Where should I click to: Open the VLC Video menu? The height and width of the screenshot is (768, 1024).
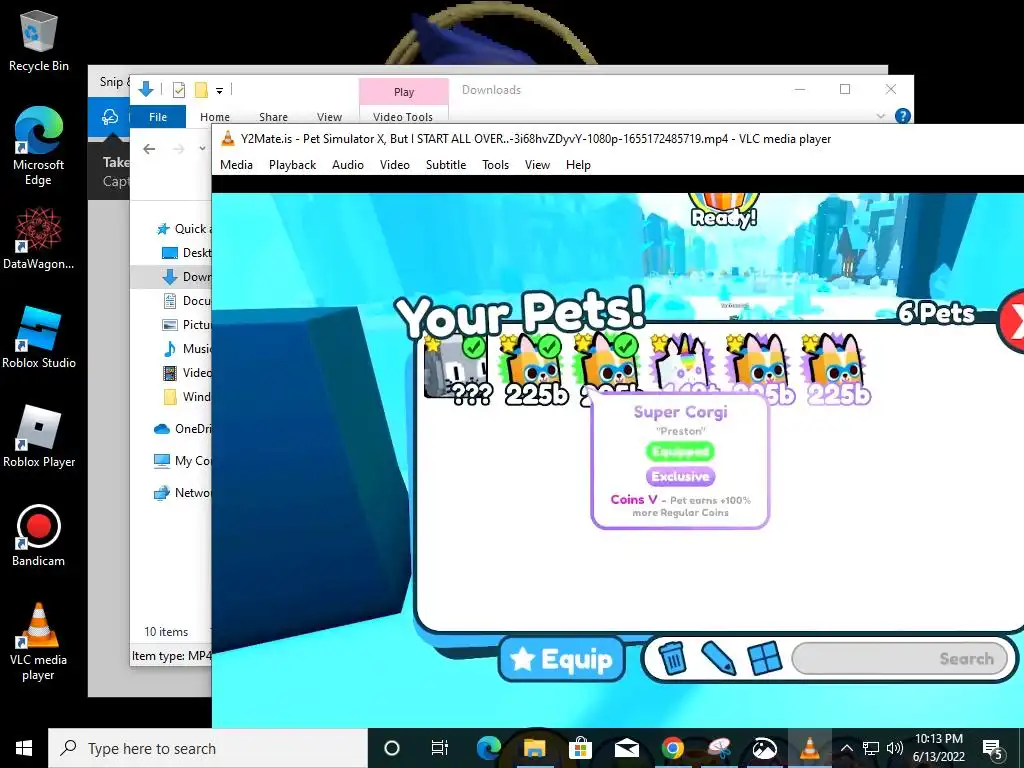(x=394, y=165)
